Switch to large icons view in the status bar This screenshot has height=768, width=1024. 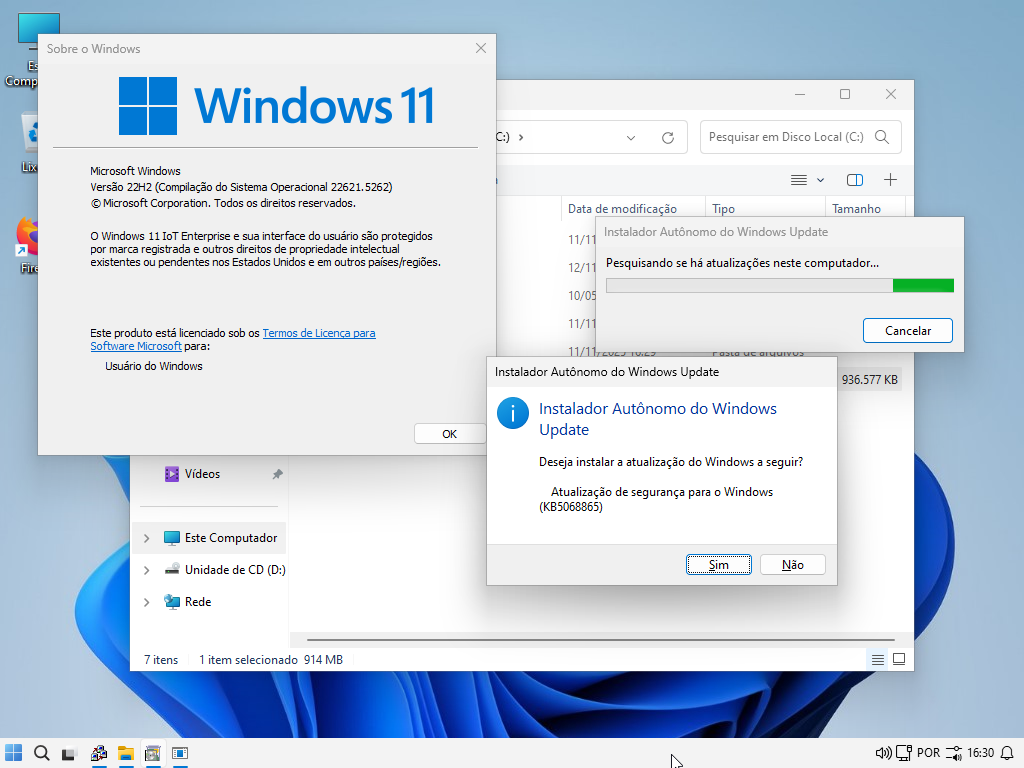click(899, 660)
